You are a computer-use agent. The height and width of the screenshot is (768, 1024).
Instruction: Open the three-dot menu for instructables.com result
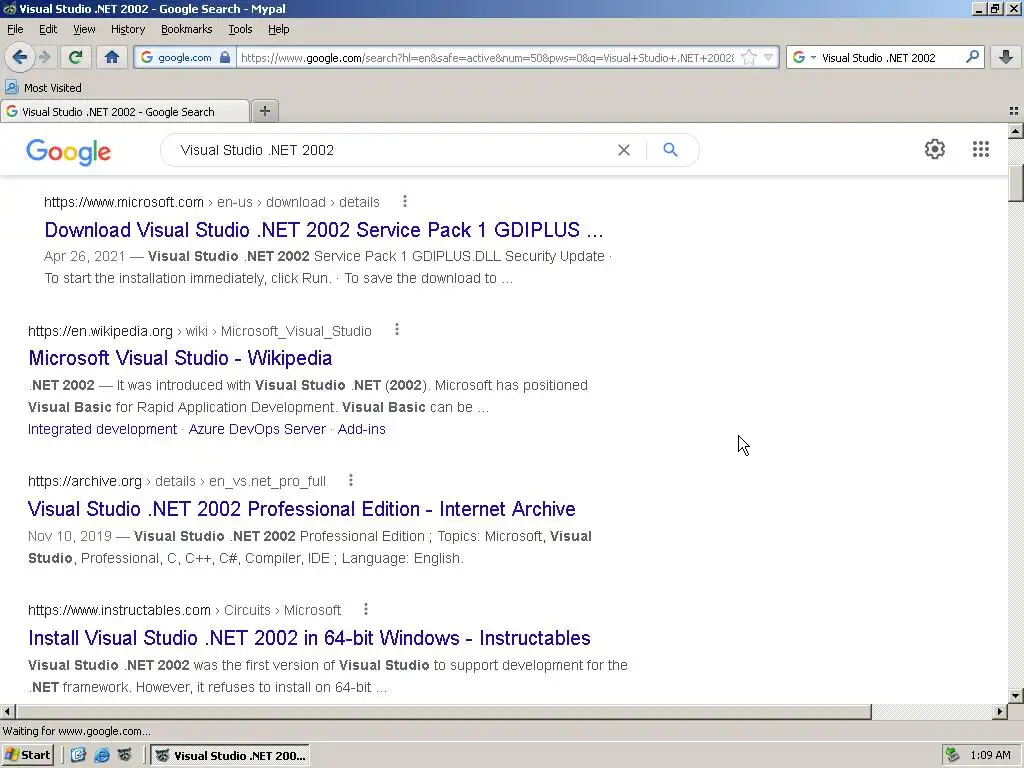click(366, 609)
